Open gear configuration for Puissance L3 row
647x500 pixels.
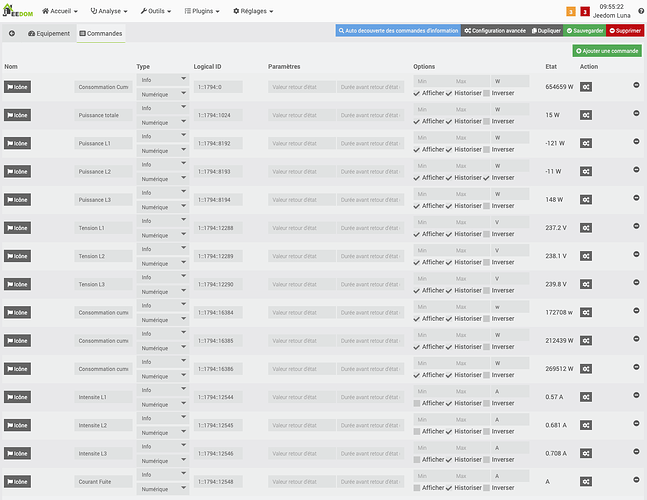(x=586, y=200)
